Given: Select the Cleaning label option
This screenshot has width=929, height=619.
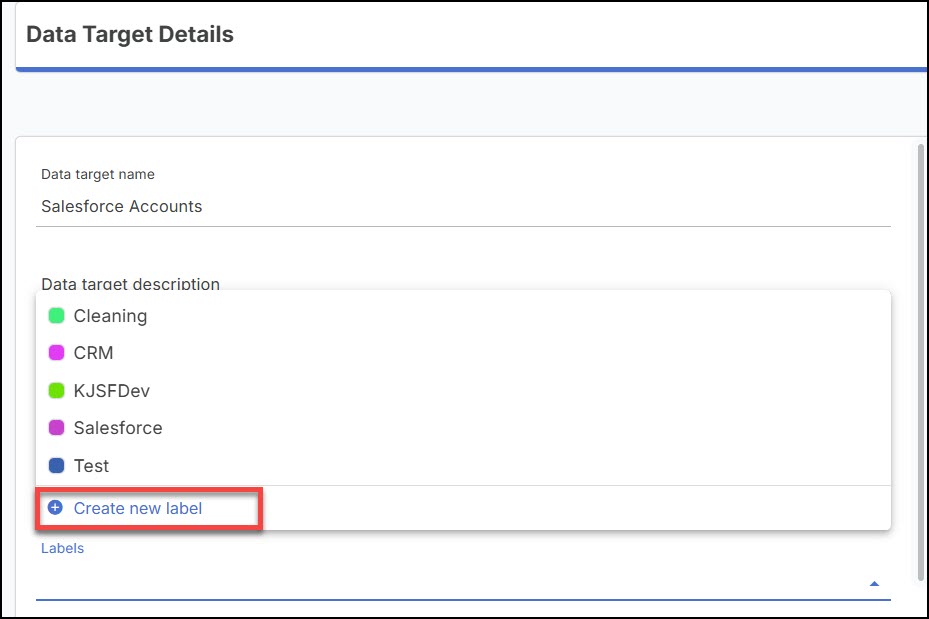Looking at the screenshot, I should coord(463,316).
